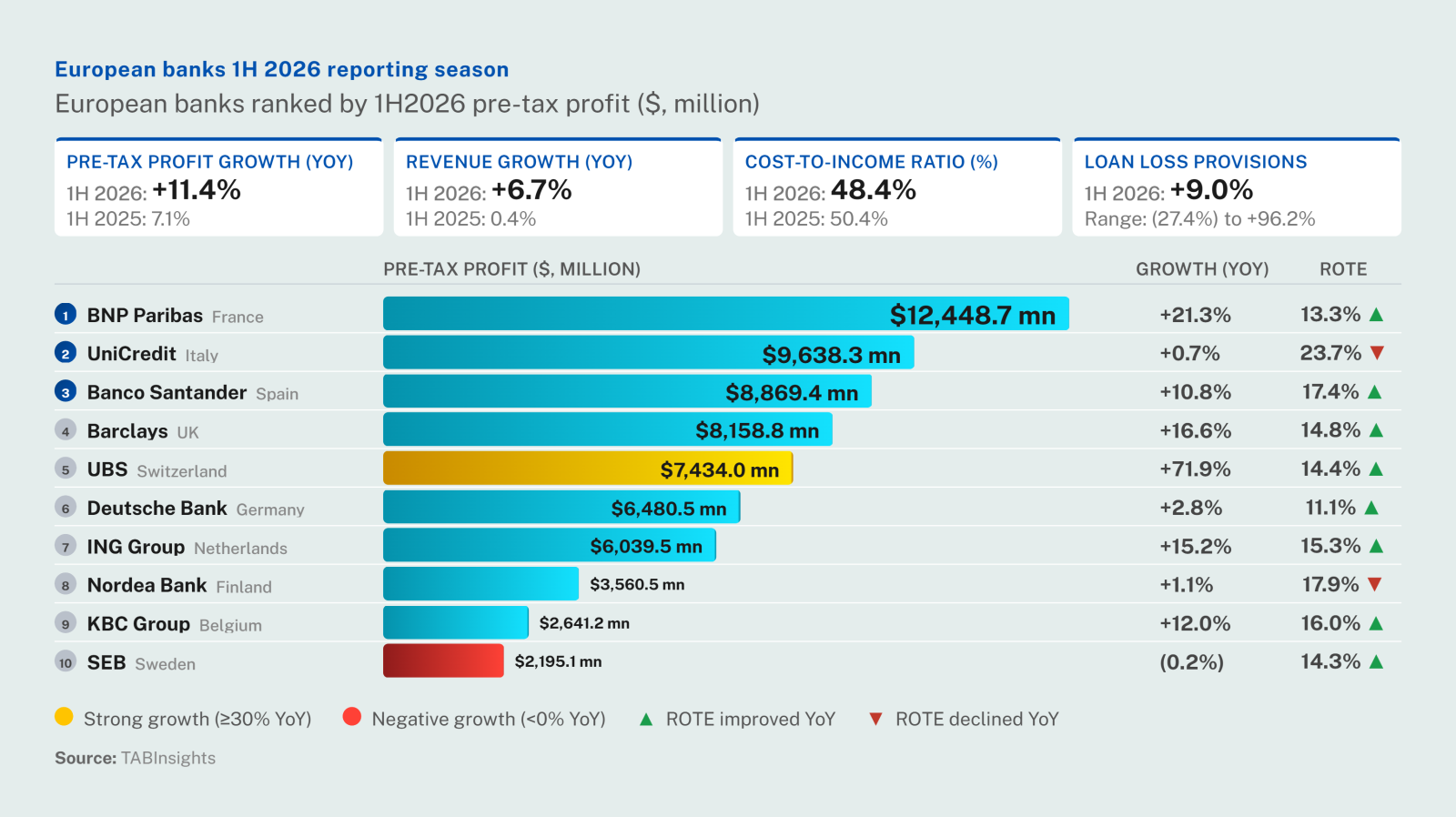Click the GROWTH (YOY) column header
The width and height of the screenshot is (1456, 817).
[1202, 269]
